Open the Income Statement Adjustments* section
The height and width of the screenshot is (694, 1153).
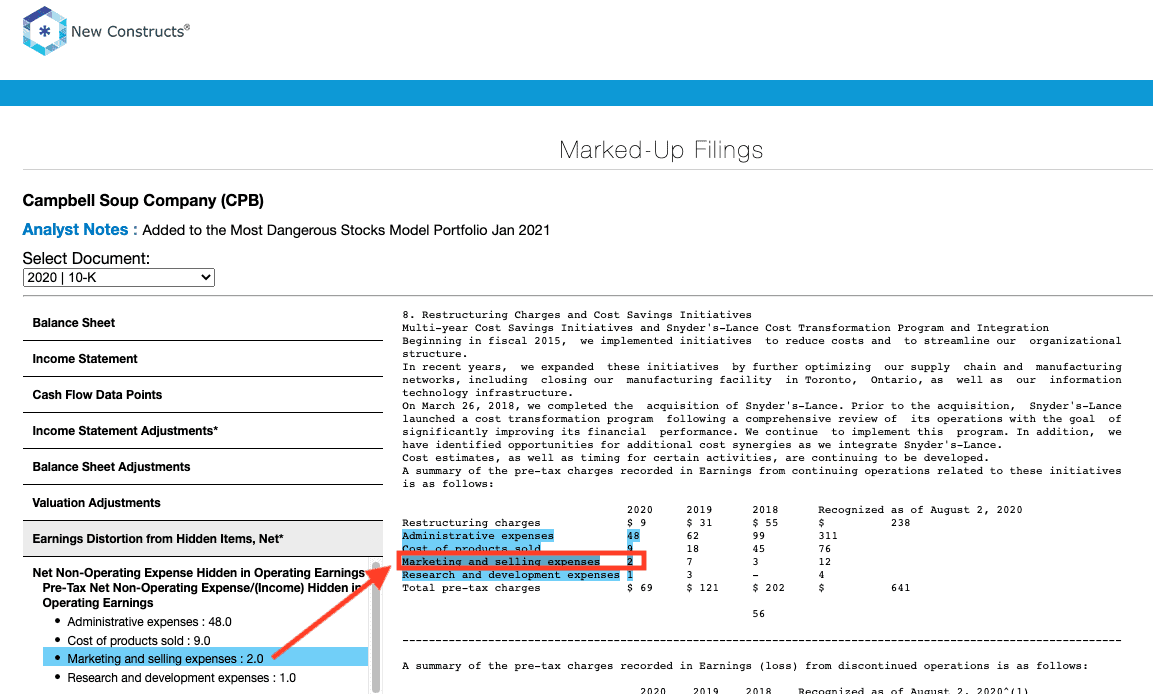(203, 431)
